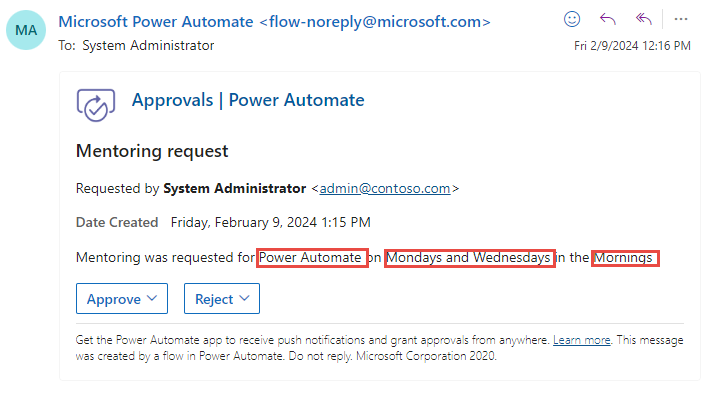This screenshot has width=708, height=402.
Task: Expand the Approve dropdown button
Action: [122, 299]
